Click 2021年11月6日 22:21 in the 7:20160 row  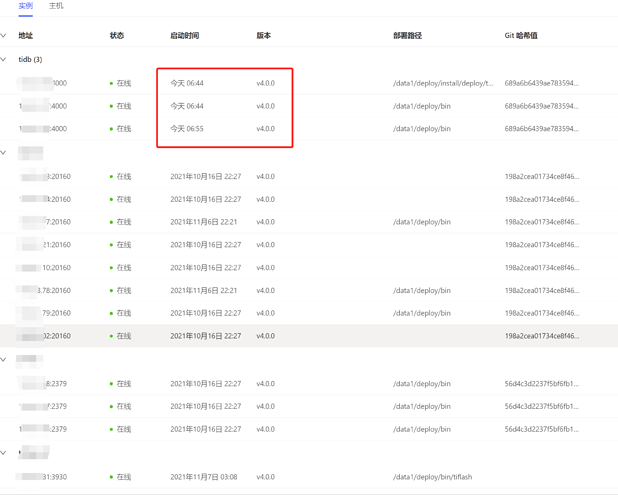click(204, 222)
